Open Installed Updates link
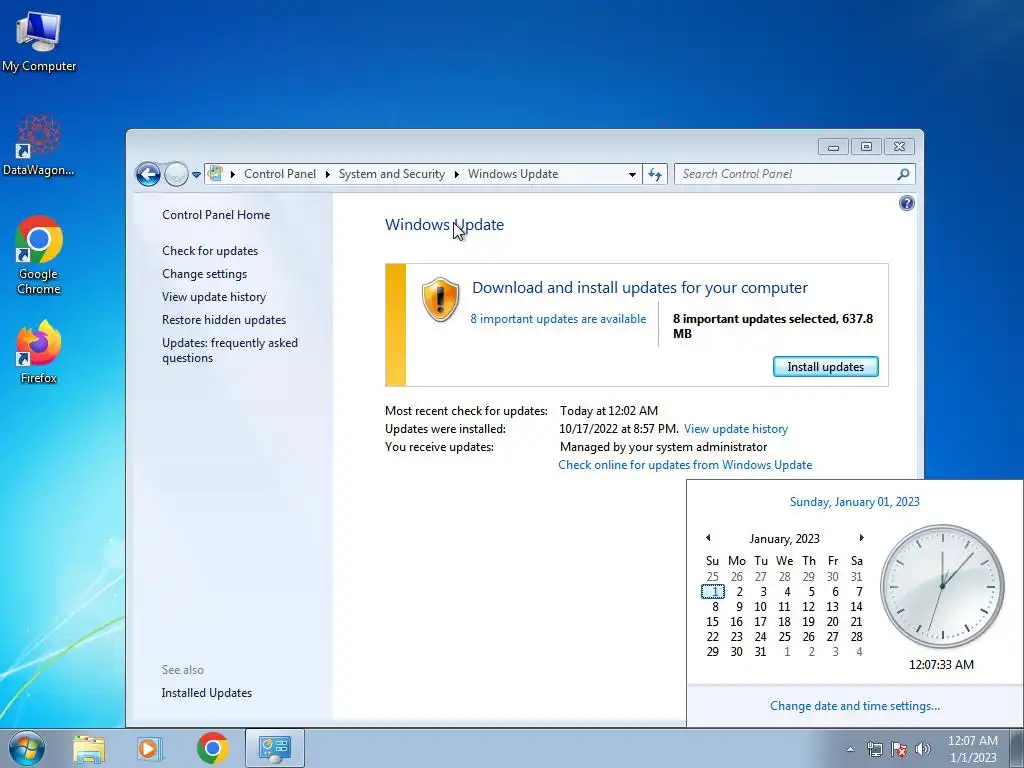This screenshot has width=1024, height=768. (x=206, y=693)
